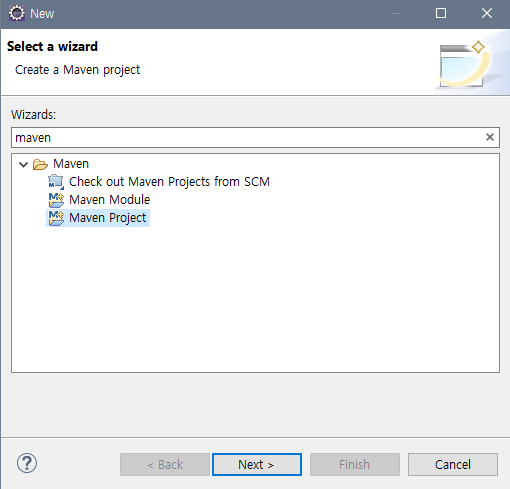Click the Cancel button

[453, 464]
